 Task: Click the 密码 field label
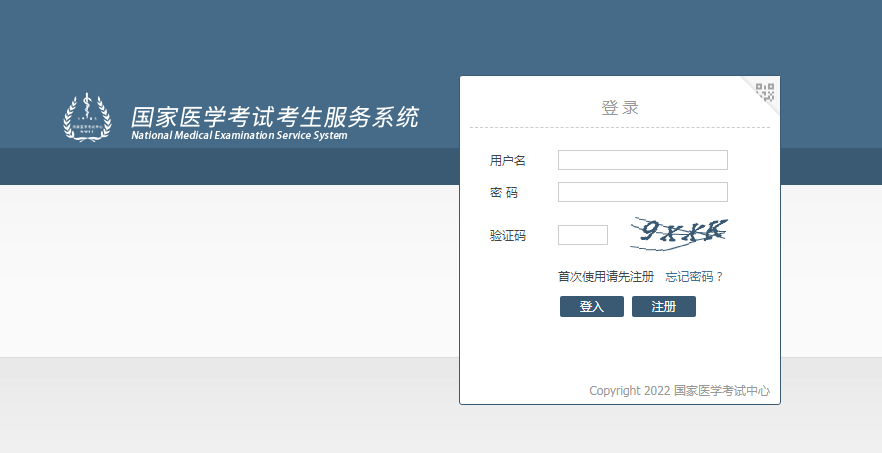click(x=504, y=193)
